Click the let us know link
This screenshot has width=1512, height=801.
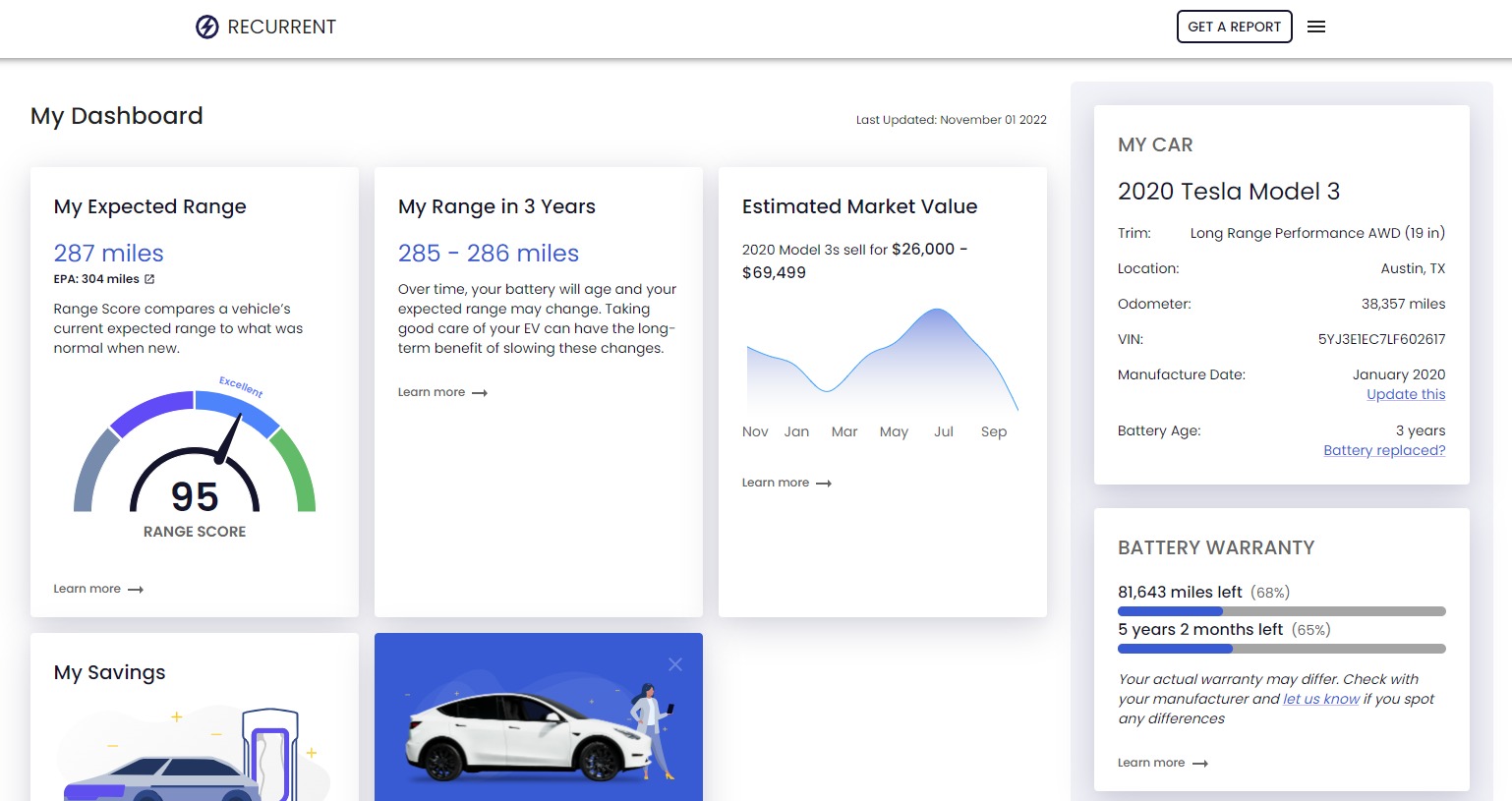pyautogui.click(x=1321, y=699)
